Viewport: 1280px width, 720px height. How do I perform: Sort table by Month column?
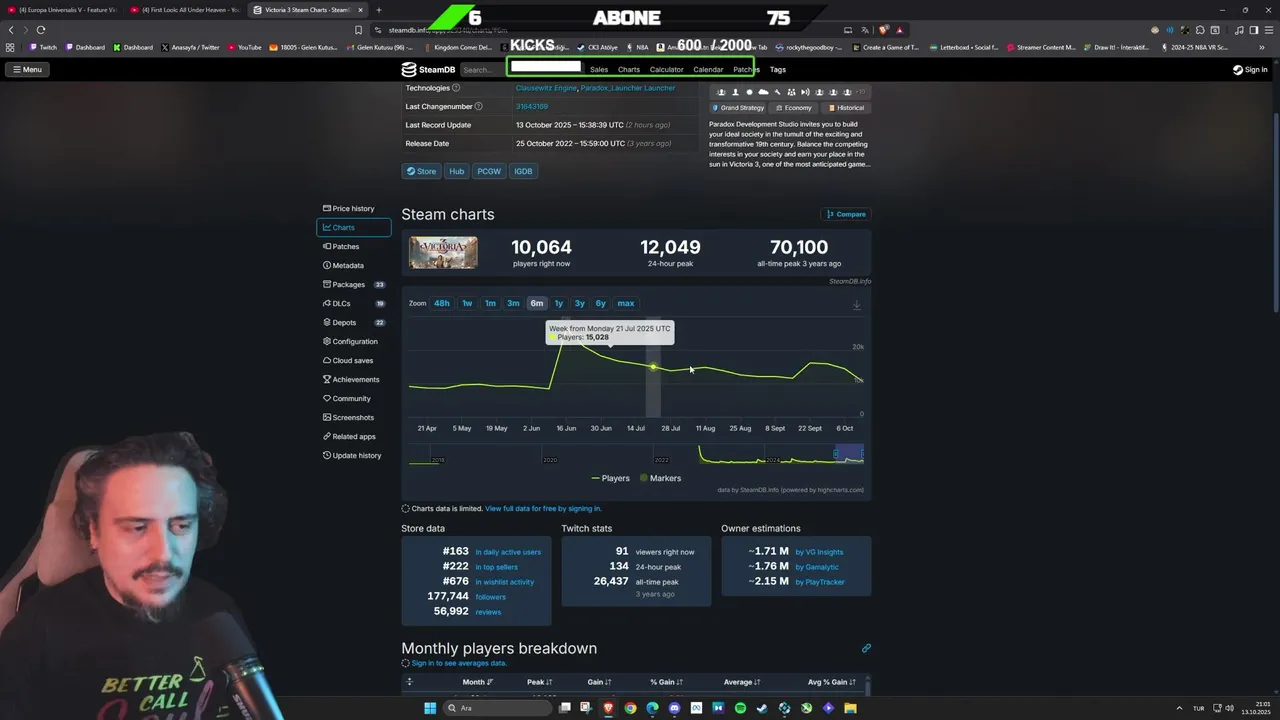click(478, 682)
